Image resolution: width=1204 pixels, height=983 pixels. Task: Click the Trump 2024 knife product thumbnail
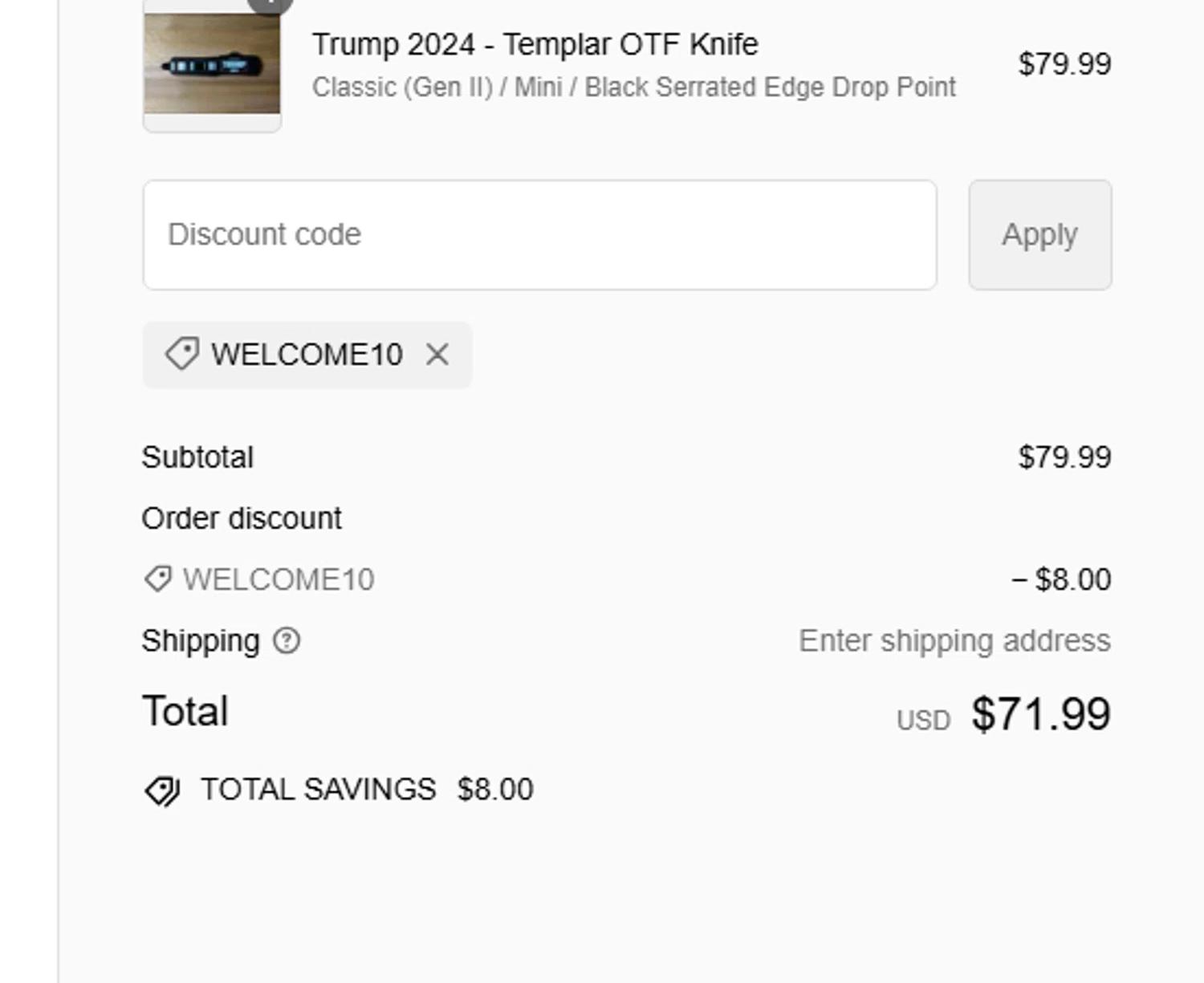click(212, 66)
